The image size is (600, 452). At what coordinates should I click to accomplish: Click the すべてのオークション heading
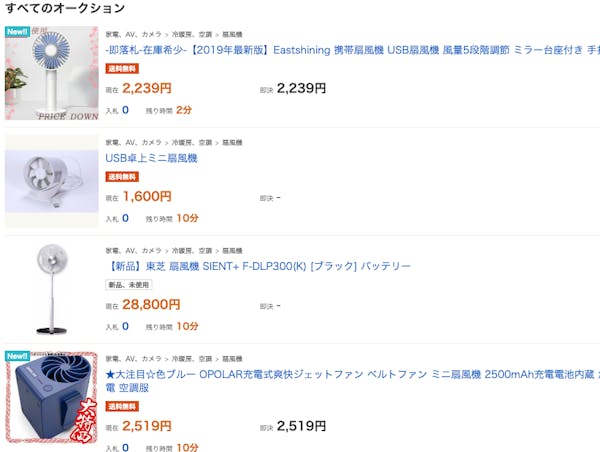tap(65, 8)
